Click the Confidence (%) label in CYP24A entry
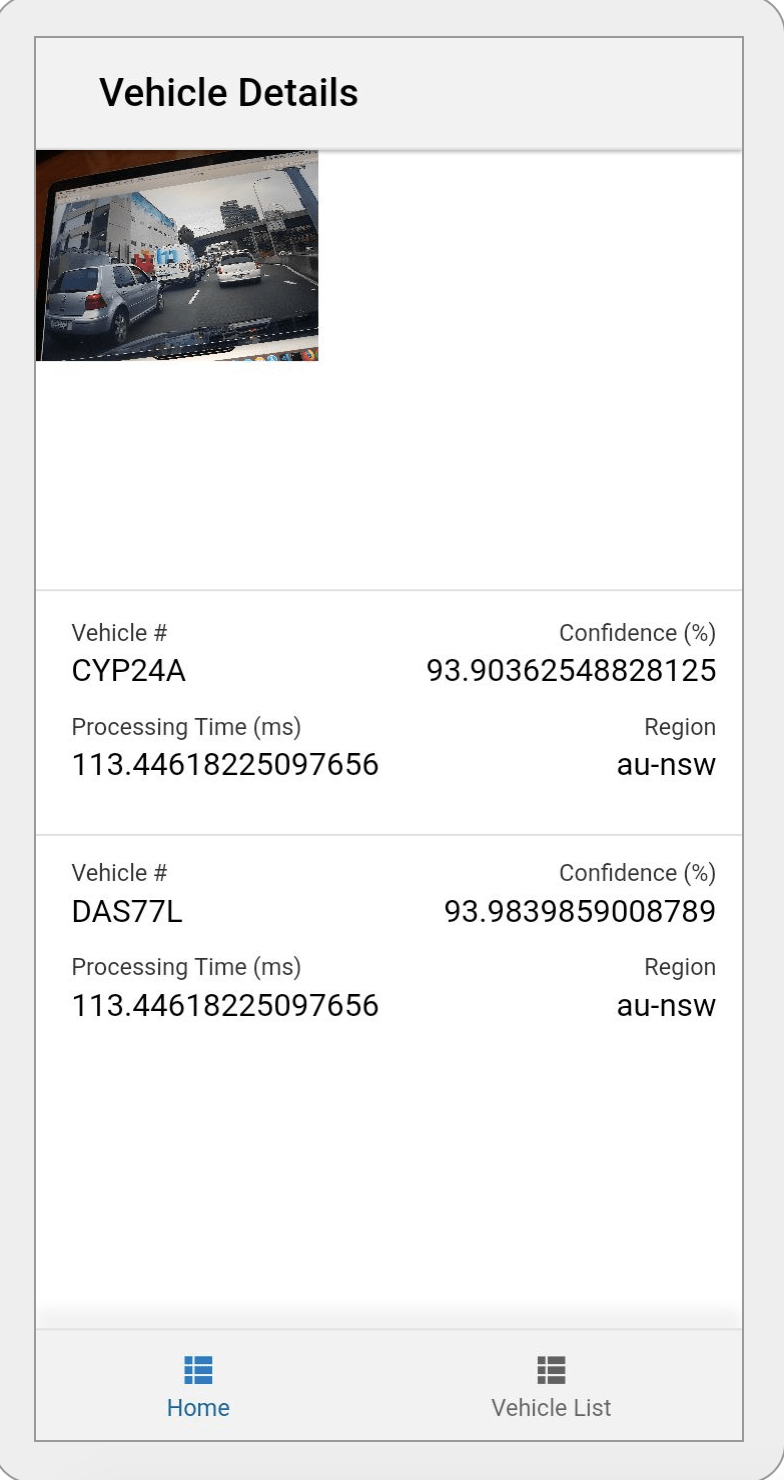Viewport: 784px width, 1480px height. [x=637, y=633]
